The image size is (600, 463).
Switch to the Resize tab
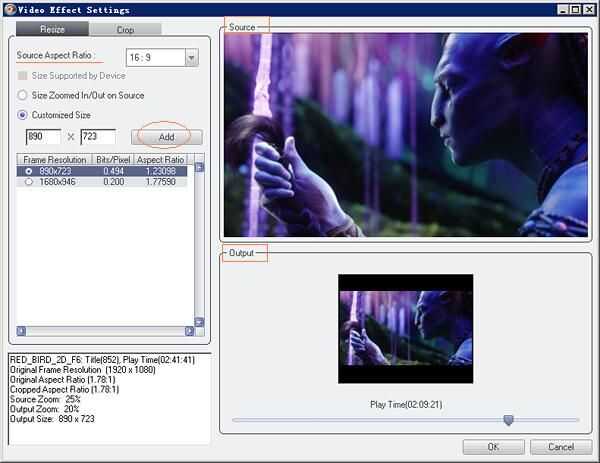[52, 29]
